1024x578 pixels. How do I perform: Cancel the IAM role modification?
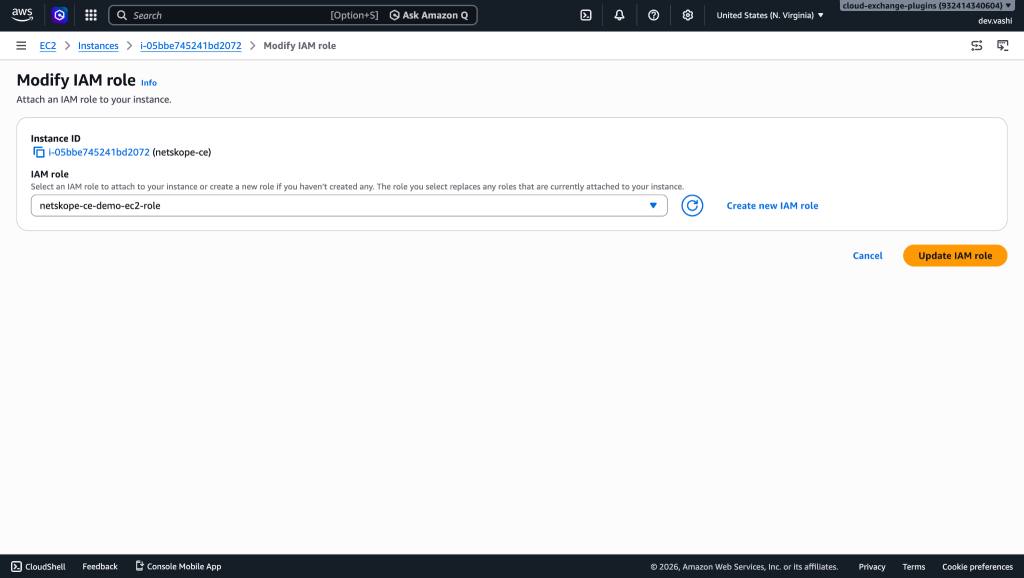pyautogui.click(x=867, y=255)
